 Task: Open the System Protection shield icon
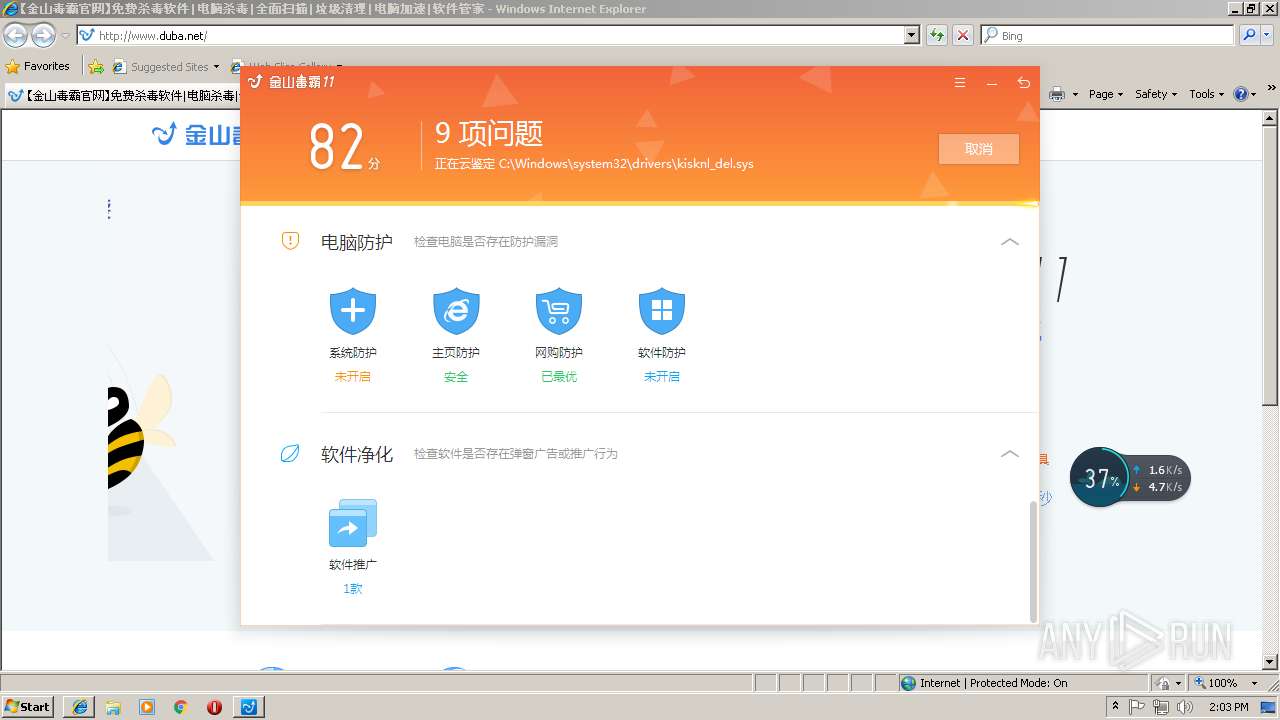tap(353, 312)
